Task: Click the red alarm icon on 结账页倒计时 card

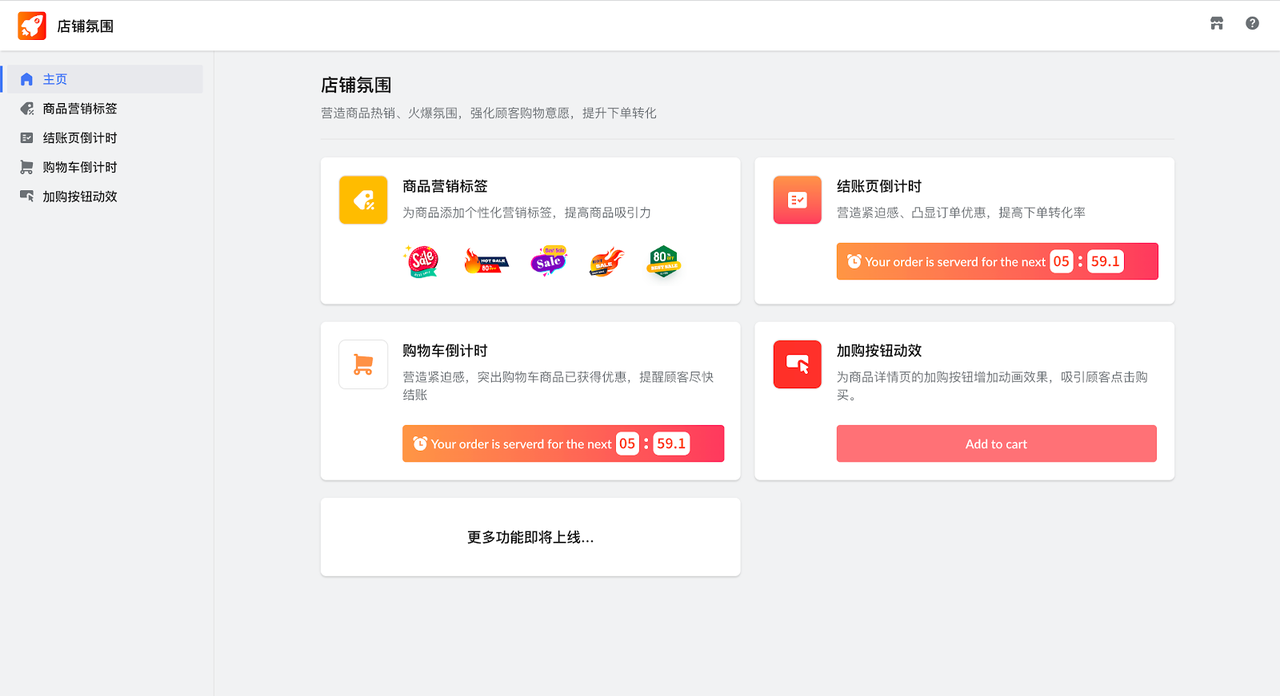Action: click(x=797, y=199)
